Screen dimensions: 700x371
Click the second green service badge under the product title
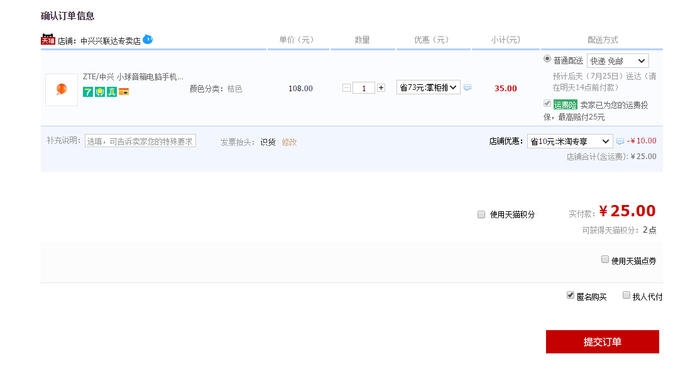(x=100, y=92)
